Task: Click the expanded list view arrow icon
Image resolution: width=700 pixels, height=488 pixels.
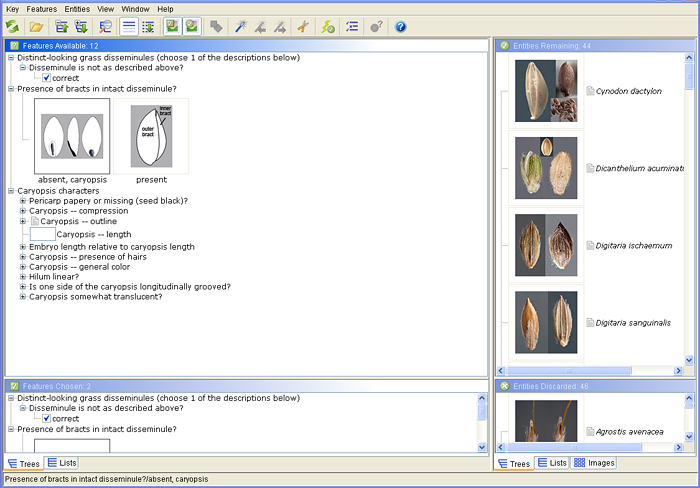Action: [x=148, y=27]
